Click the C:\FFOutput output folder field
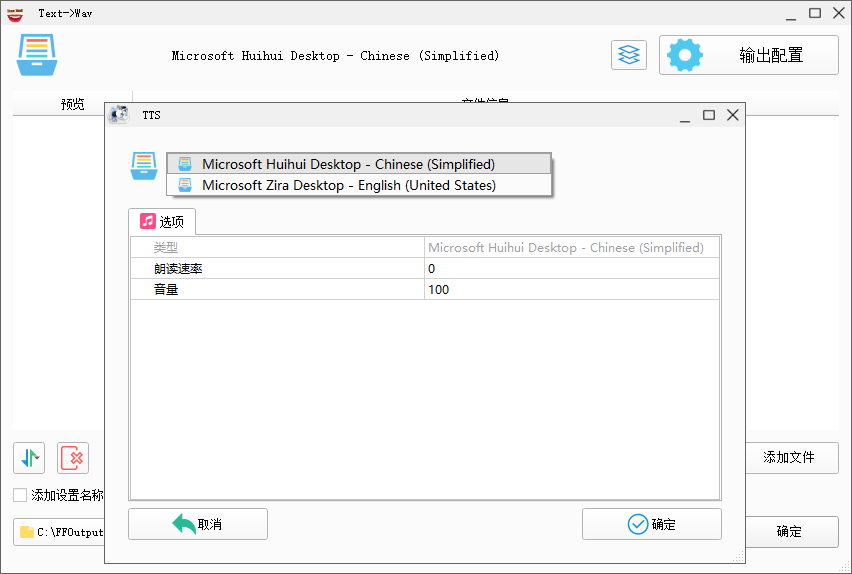This screenshot has width=852, height=574. click(x=59, y=532)
